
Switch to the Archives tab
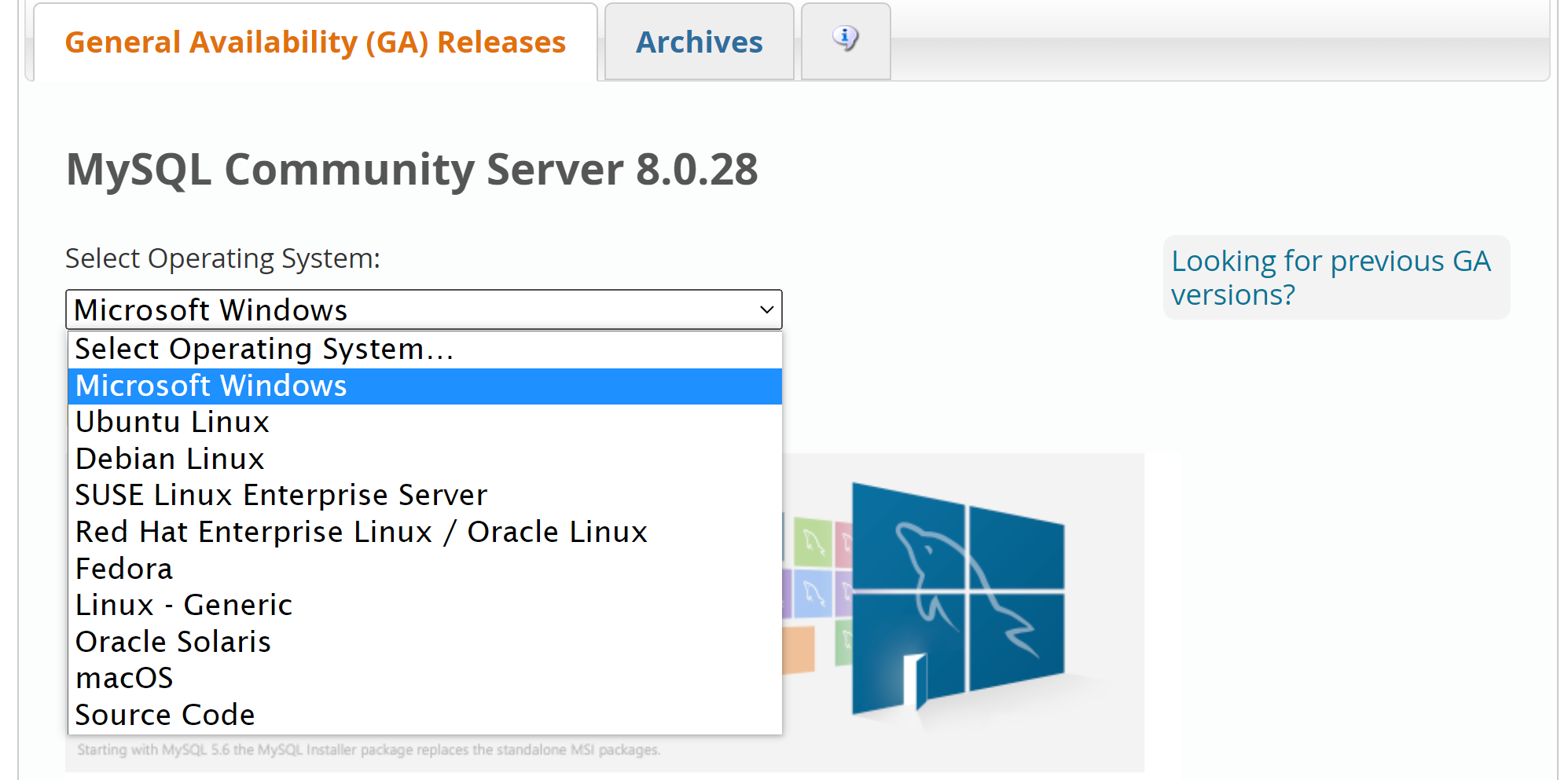click(x=699, y=42)
